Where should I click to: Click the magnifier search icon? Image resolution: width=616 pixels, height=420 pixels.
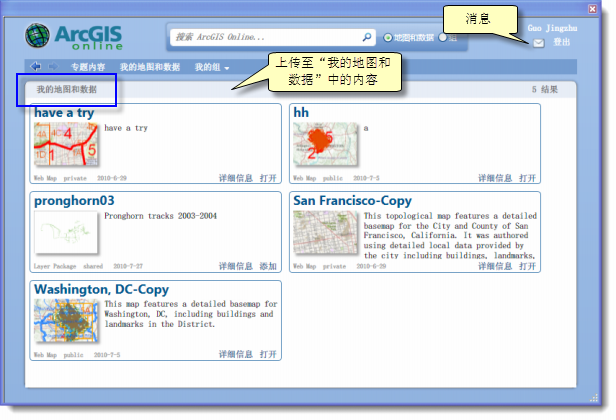pyautogui.click(x=366, y=37)
